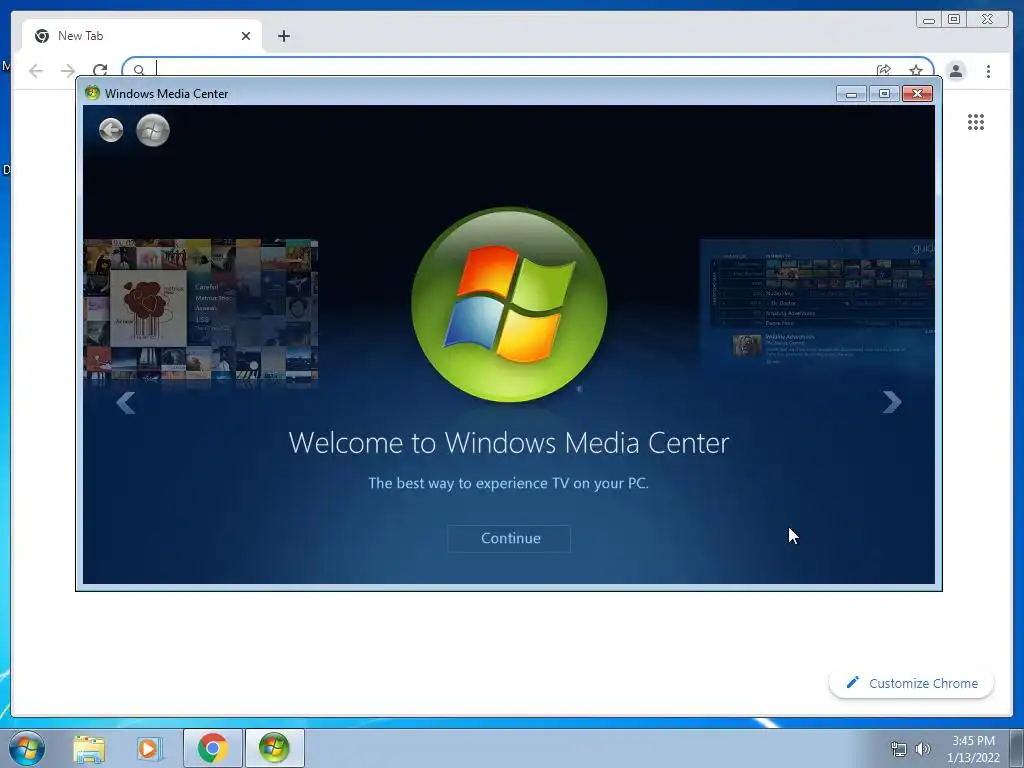Bookmark this tab with the star icon

(x=916, y=70)
